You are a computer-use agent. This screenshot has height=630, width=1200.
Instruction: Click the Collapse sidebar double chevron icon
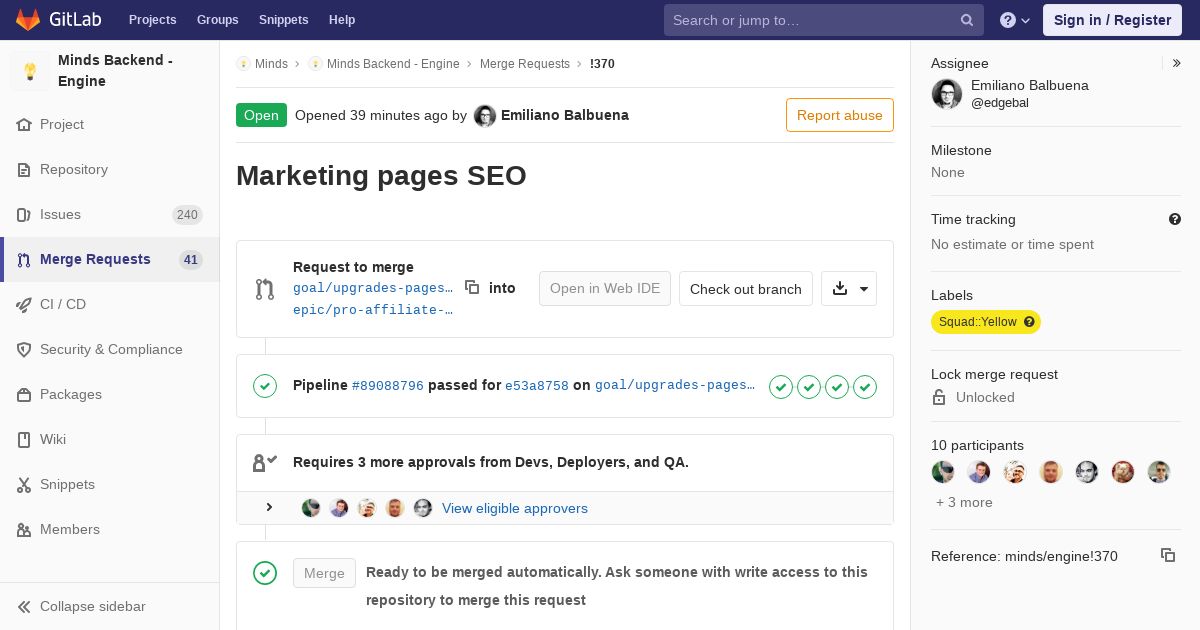[x=24, y=606]
